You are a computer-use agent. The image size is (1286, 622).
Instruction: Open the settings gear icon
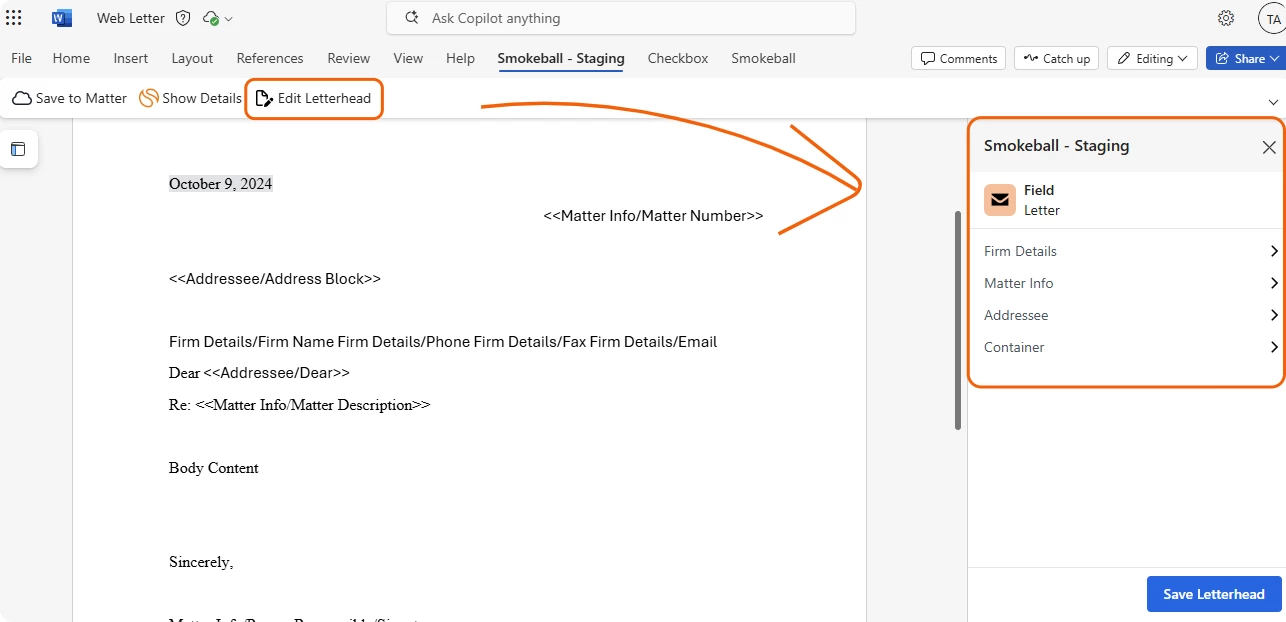pyautogui.click(x=1226, y=18)
